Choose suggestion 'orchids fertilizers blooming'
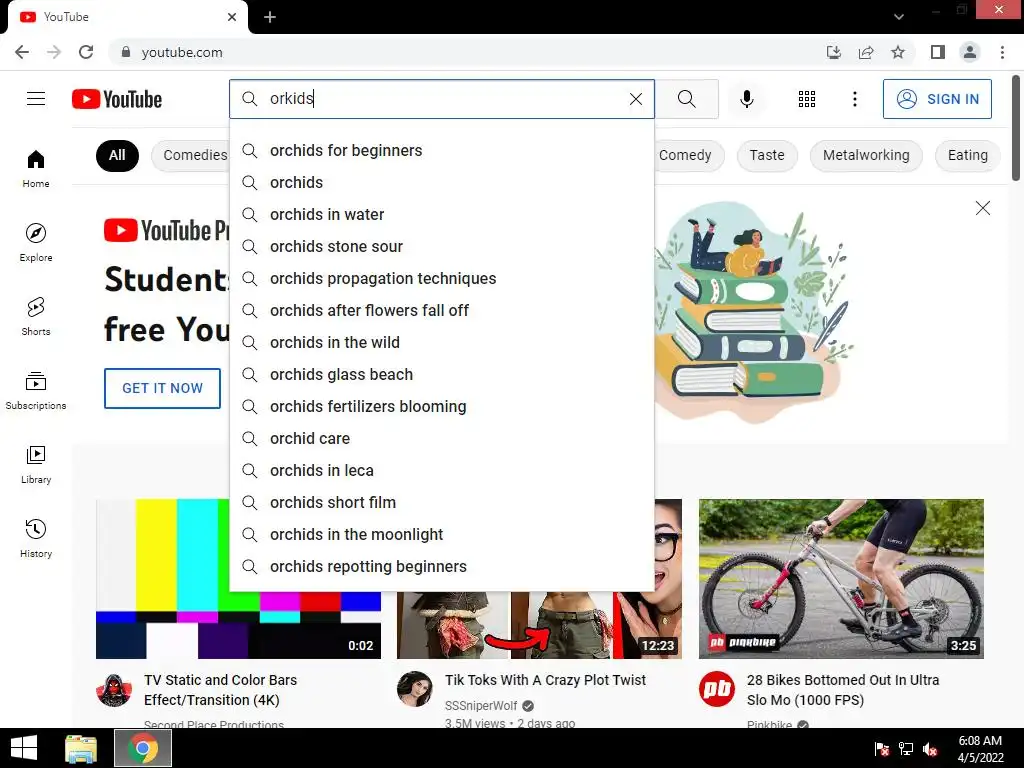The image size is (1024, 768). point(442,406)
